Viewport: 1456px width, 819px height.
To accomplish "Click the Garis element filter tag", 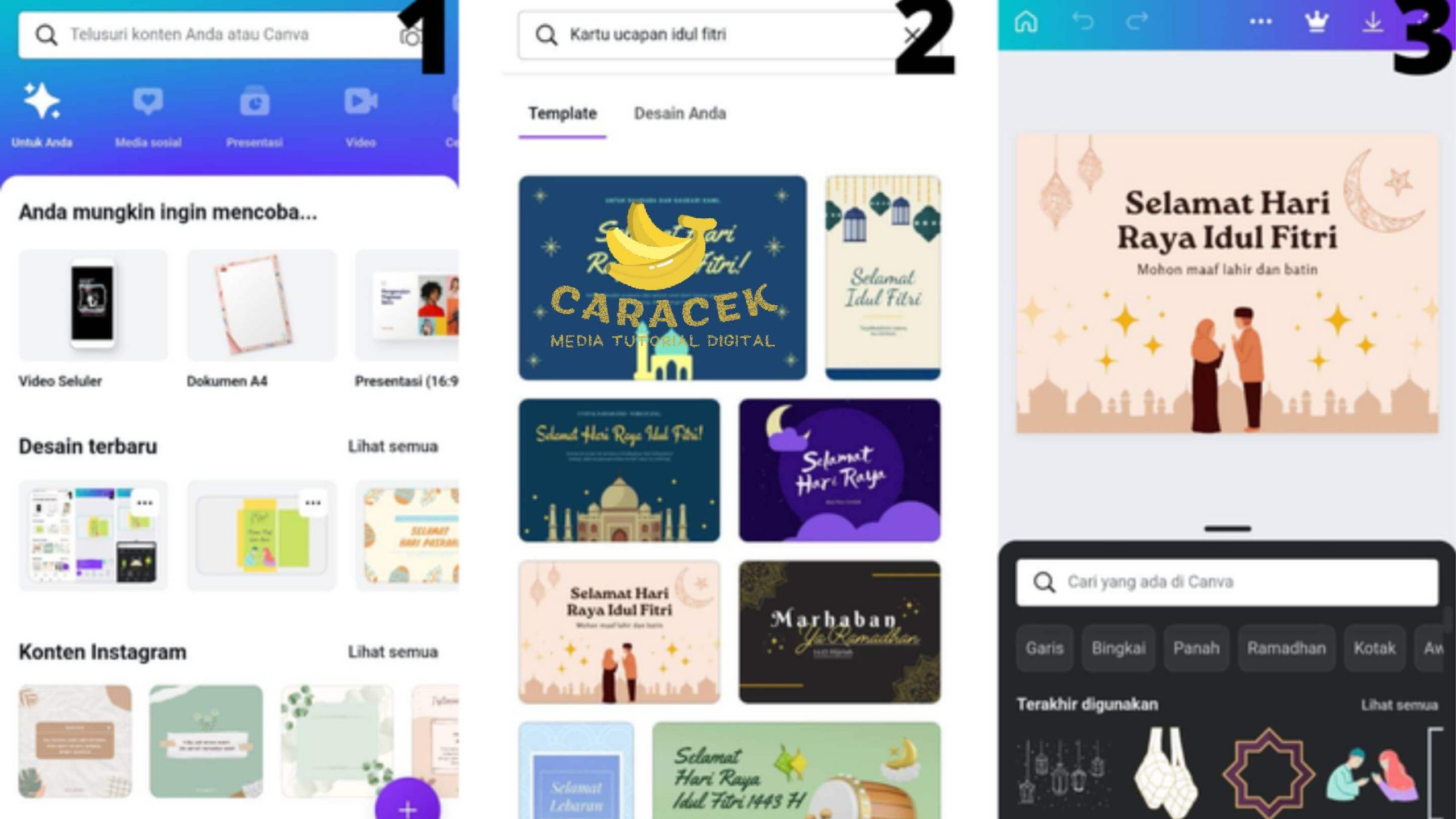I will [1045, 647].
